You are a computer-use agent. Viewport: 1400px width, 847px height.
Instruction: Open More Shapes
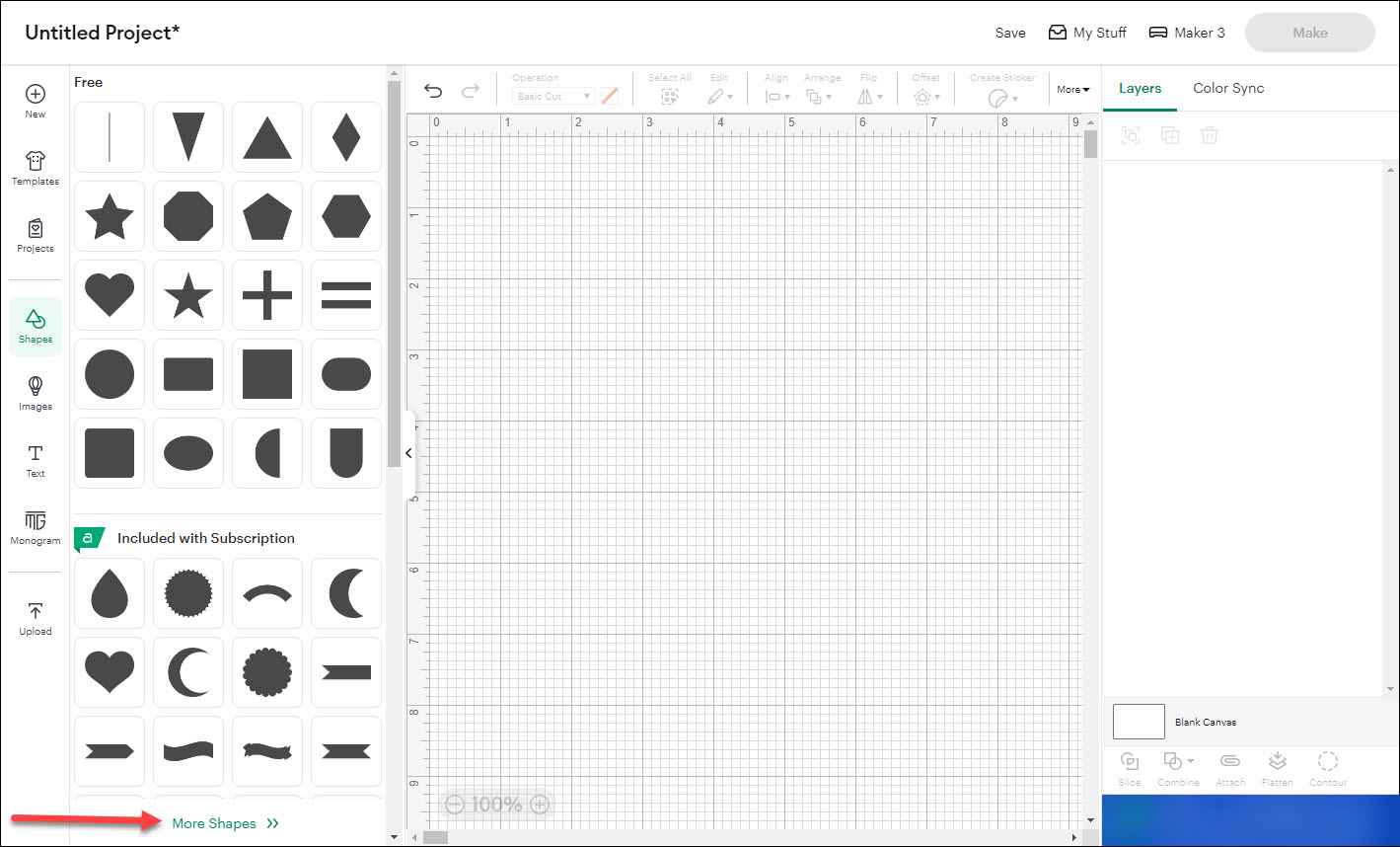(214, 822)
